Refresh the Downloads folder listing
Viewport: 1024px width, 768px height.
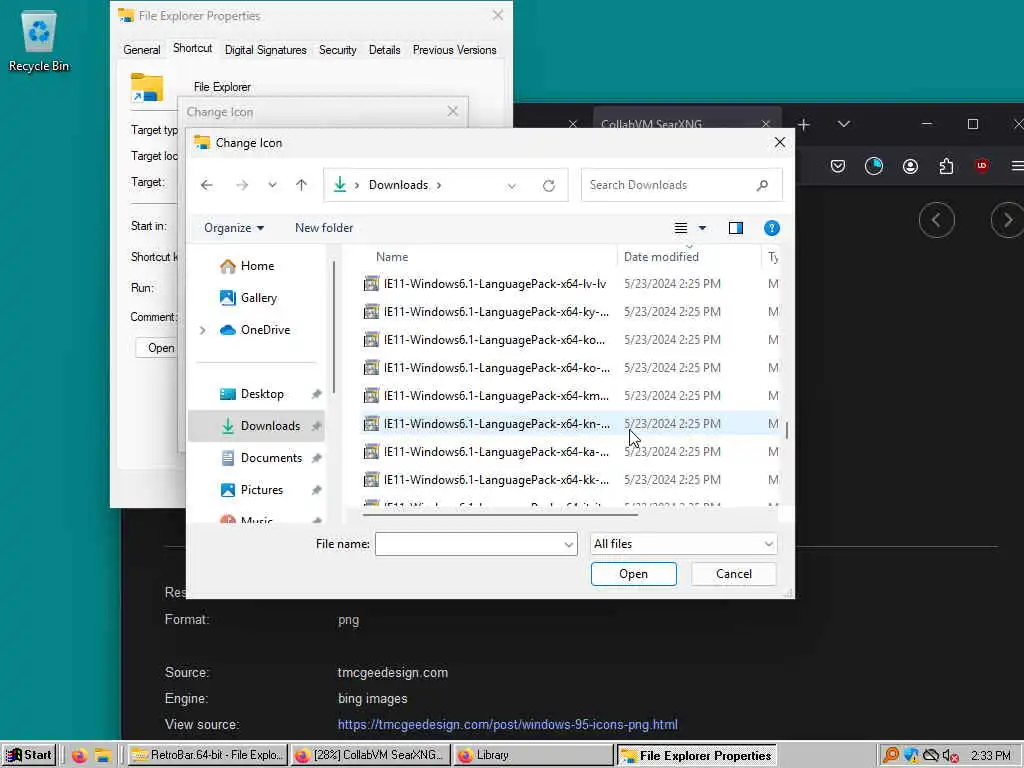click(549, 185)
